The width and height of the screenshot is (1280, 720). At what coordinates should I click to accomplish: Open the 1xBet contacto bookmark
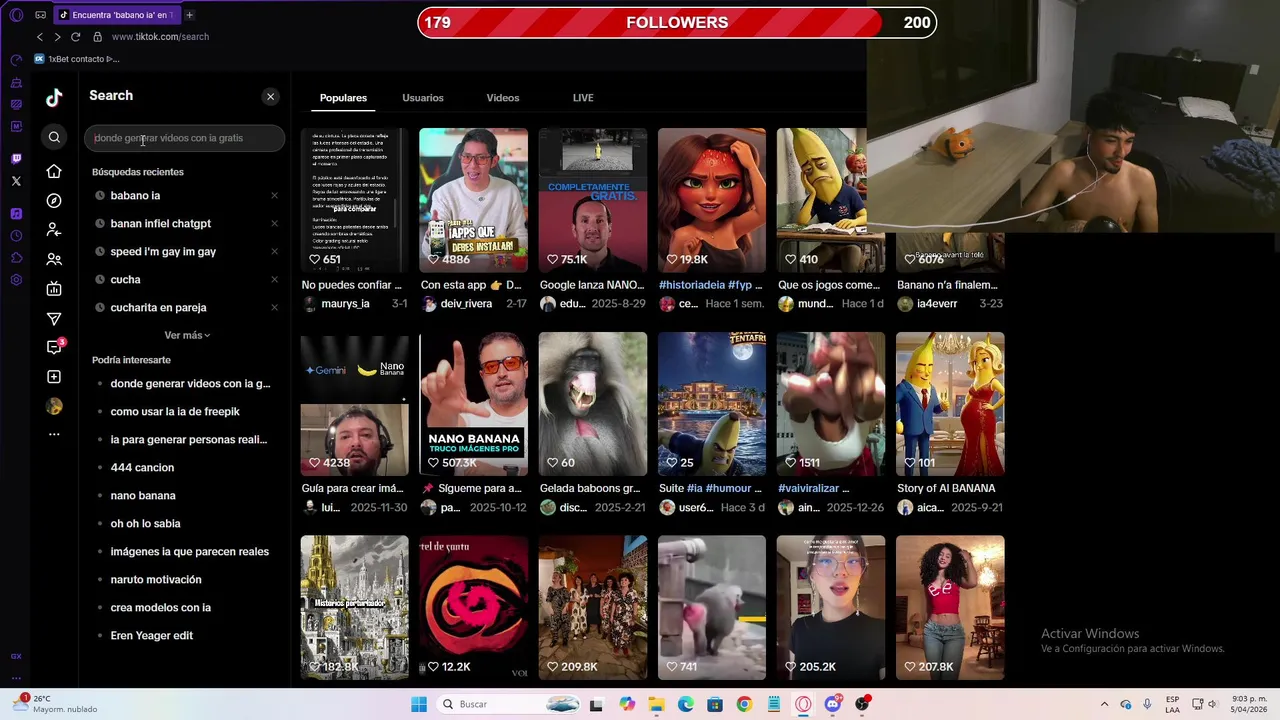[77, 59]
